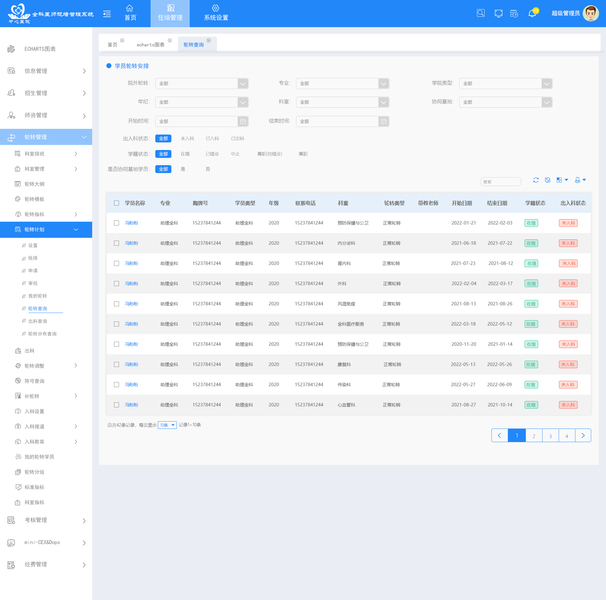Screen dimensions: 606x600
Task: Click the 信息管理 sidebar icon
Action: click(11, 71)
